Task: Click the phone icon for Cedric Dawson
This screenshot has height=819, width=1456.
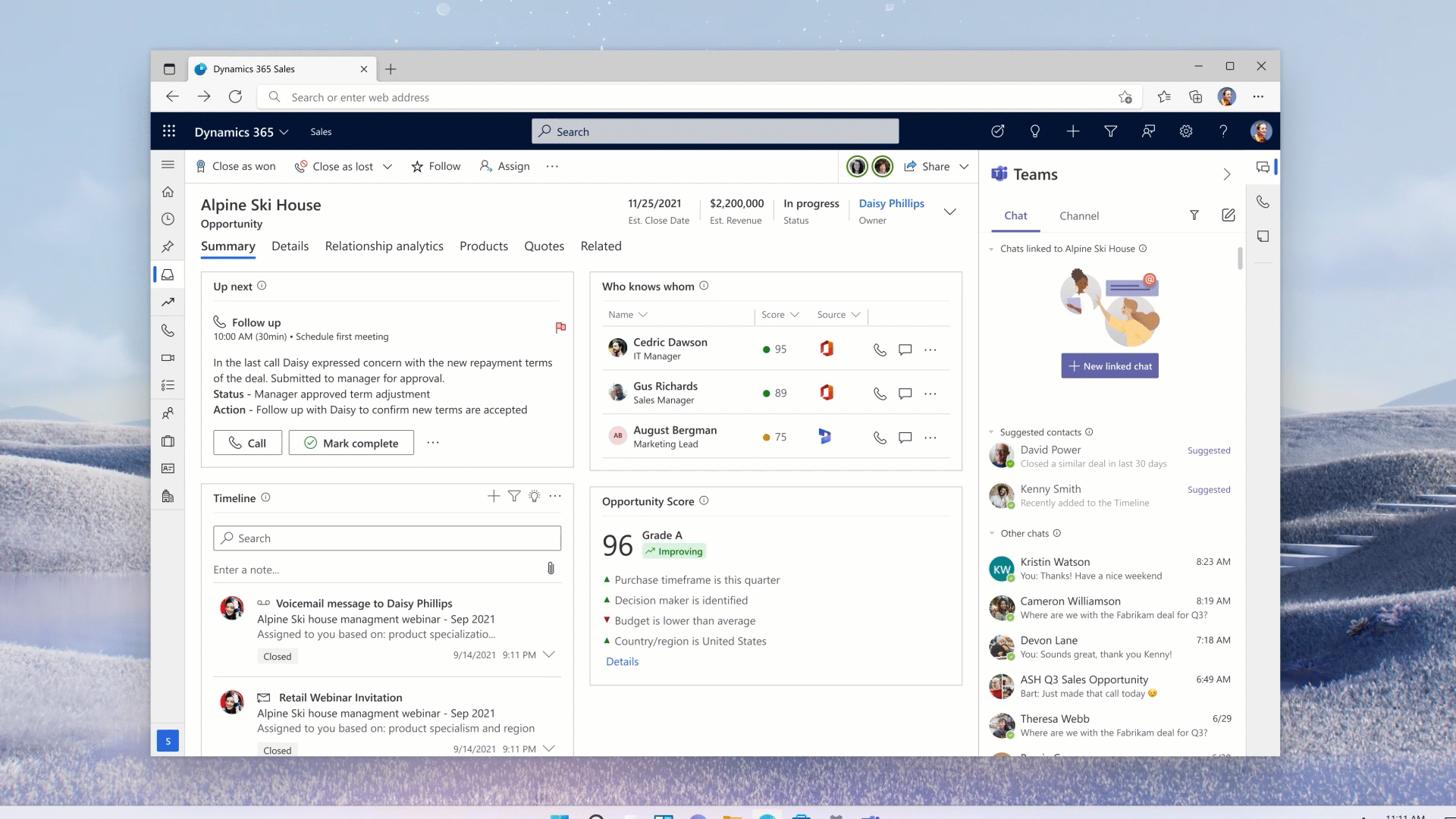Action: pos(880,350)
